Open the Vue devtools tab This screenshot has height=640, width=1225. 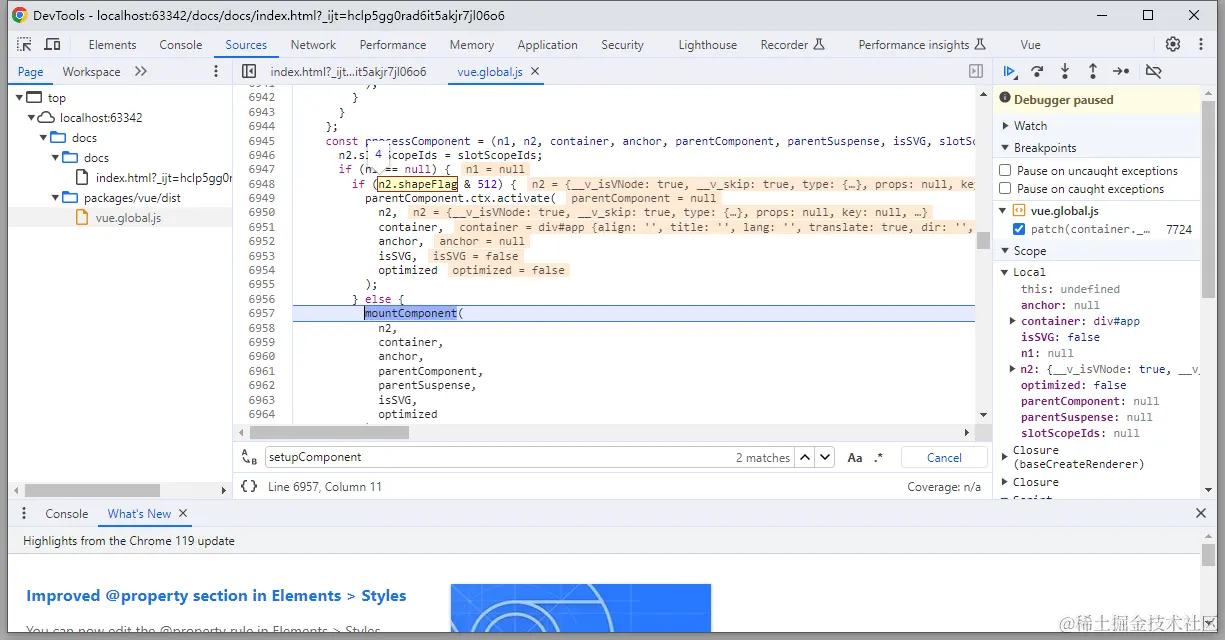coord(1030,45)
